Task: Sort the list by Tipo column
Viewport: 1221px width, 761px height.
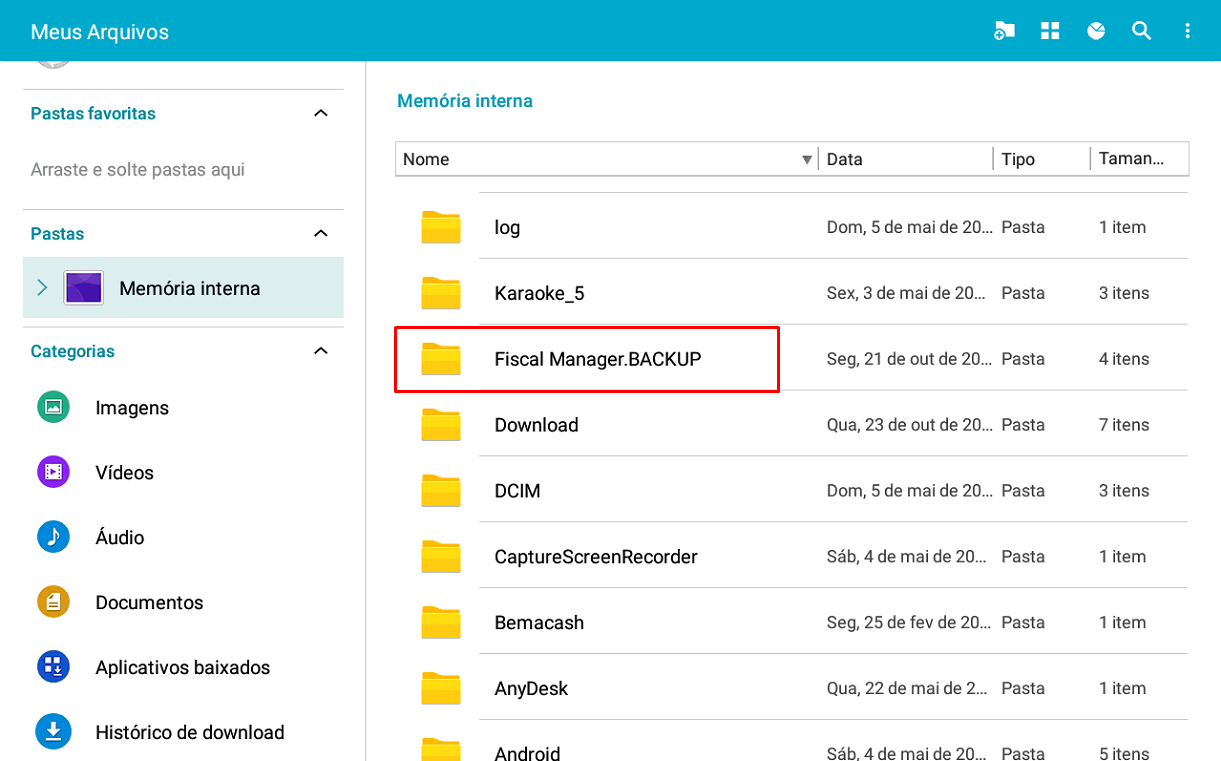Action: 1018,159
